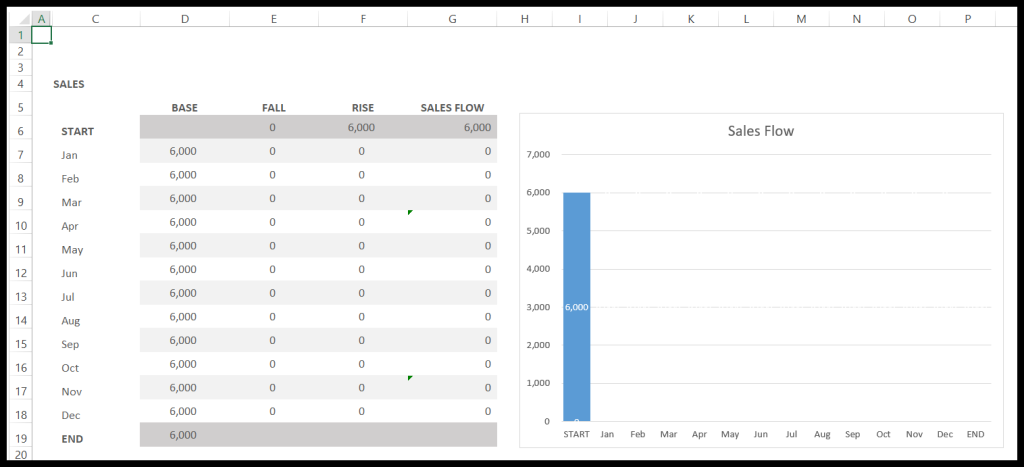Click the END label on chart horizontal axis
1024x467 pixels.
[x=975, y=435]
